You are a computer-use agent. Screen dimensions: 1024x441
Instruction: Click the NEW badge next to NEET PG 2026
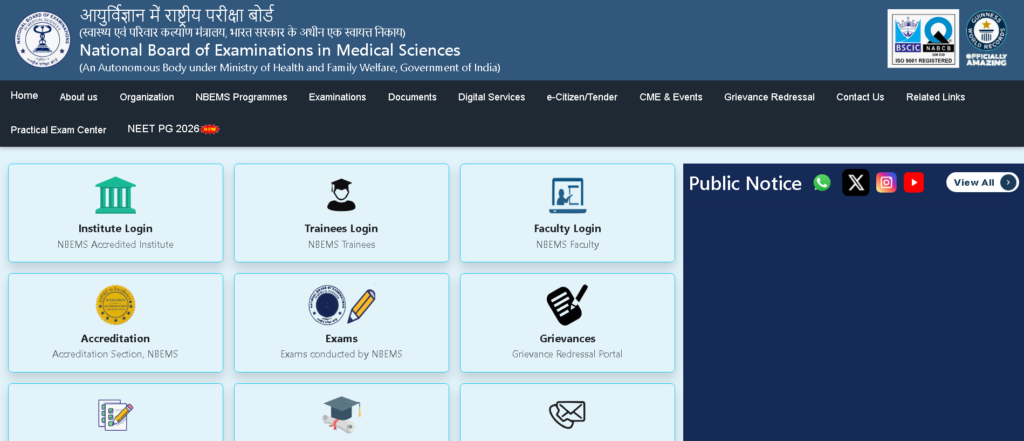pos(210,129)
